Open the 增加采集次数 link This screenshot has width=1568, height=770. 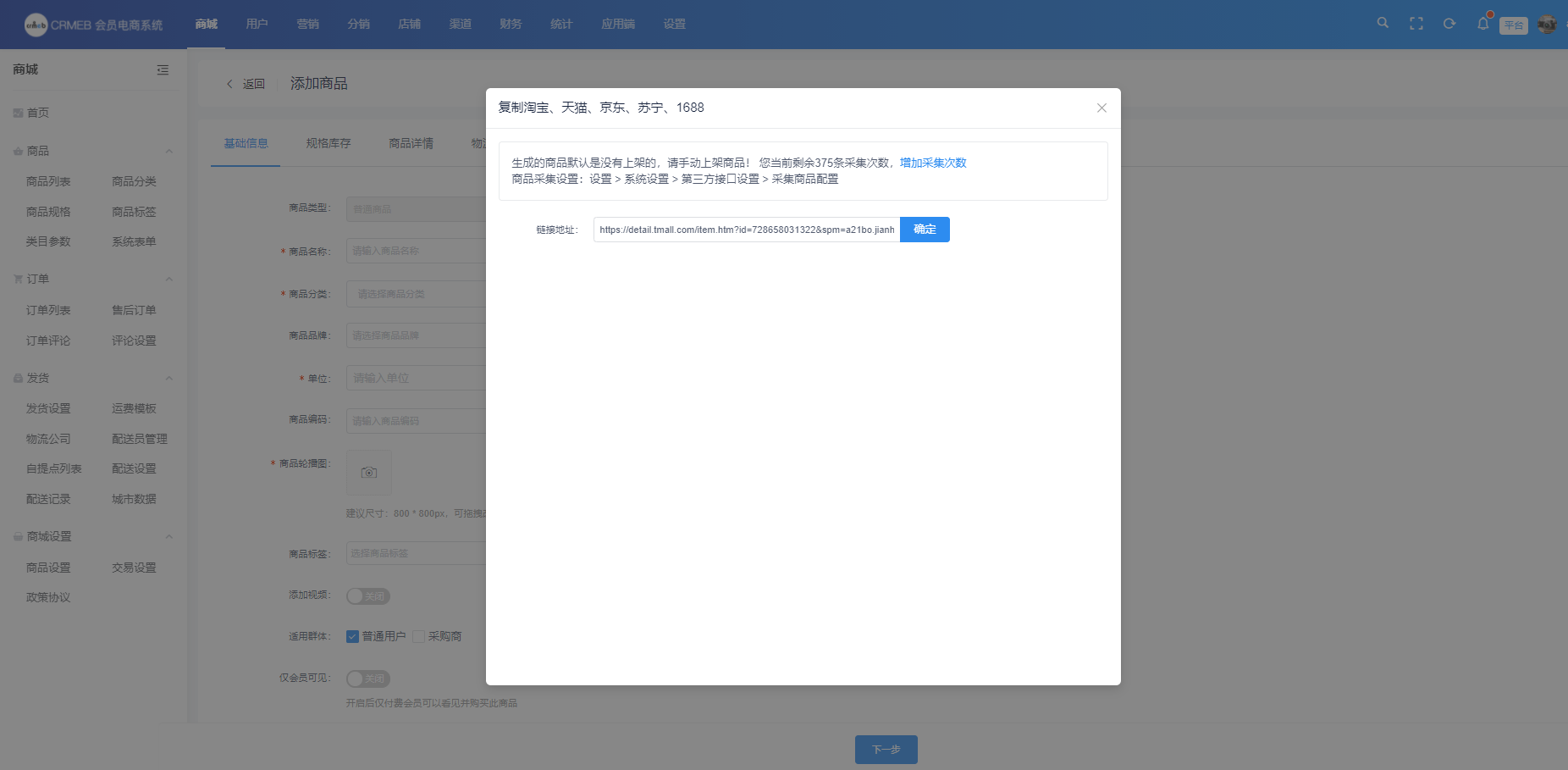(932, 163)
